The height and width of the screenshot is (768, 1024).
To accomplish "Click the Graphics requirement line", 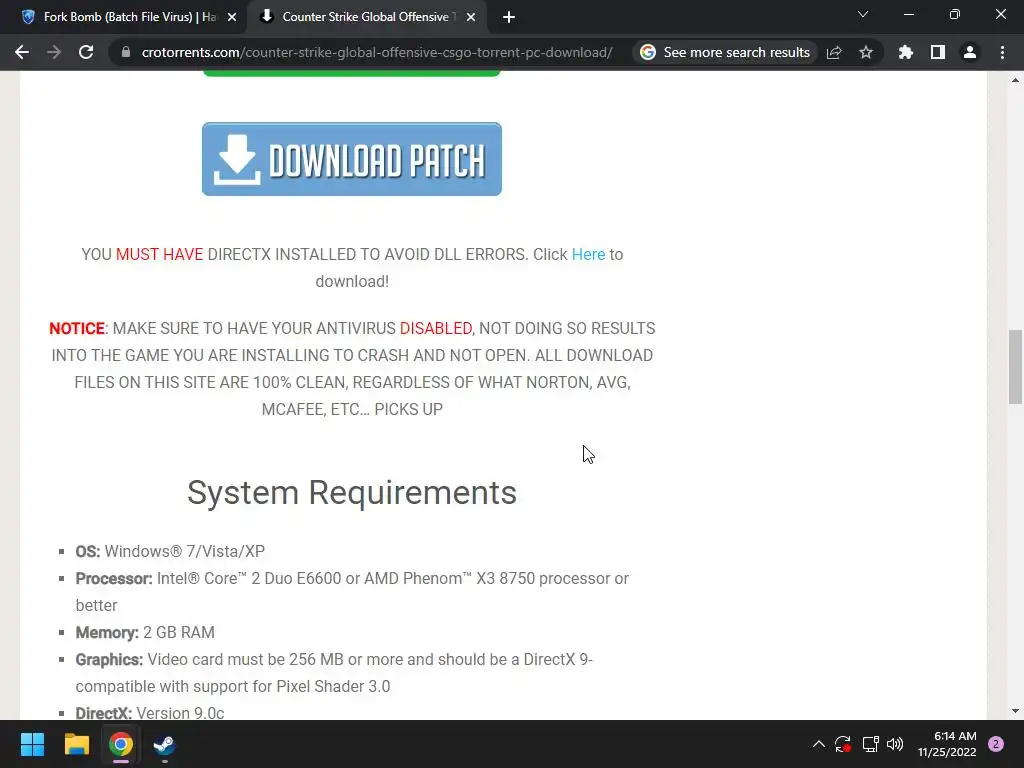I will click(334, 673).
